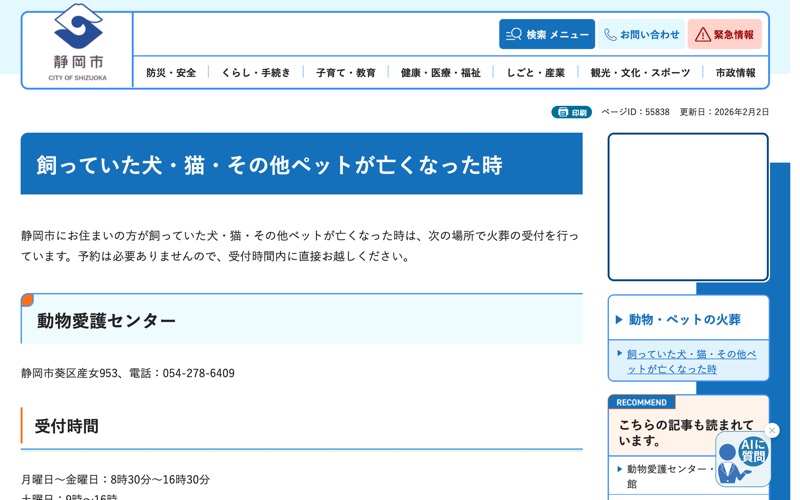Open the AIに質問 chat assistant
Screen dimensions: 800x500
[742, 459]
